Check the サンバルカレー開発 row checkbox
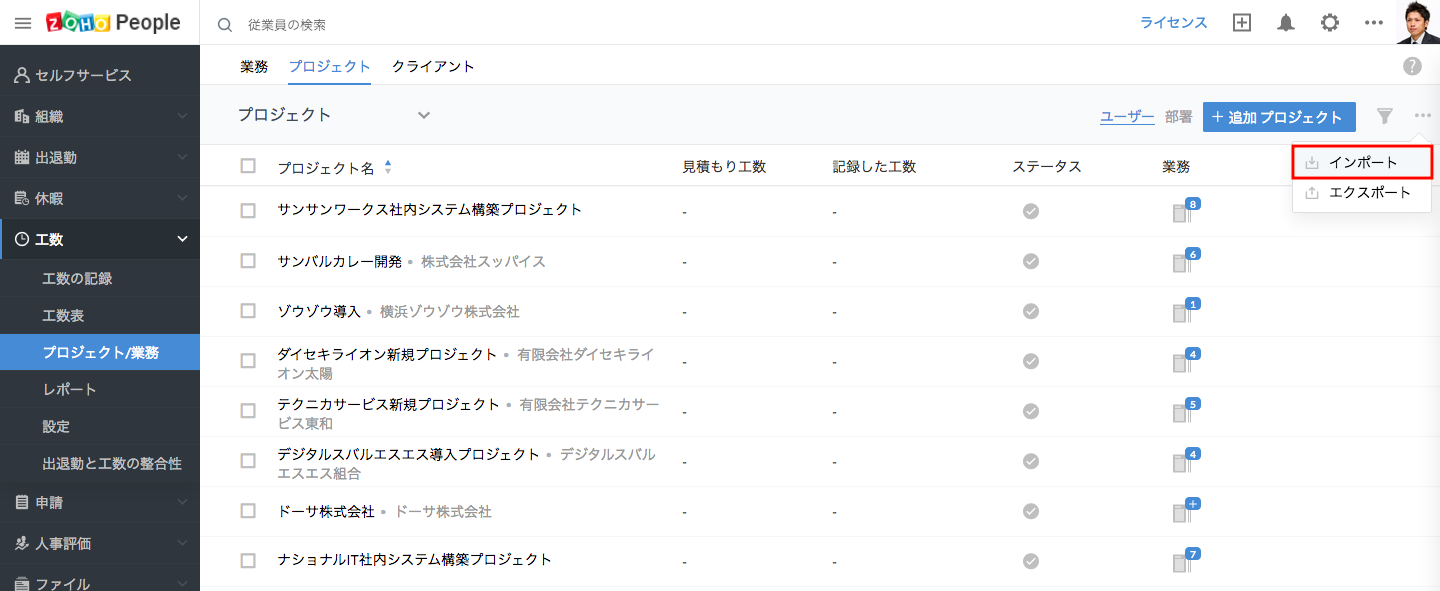 (248, 261)
